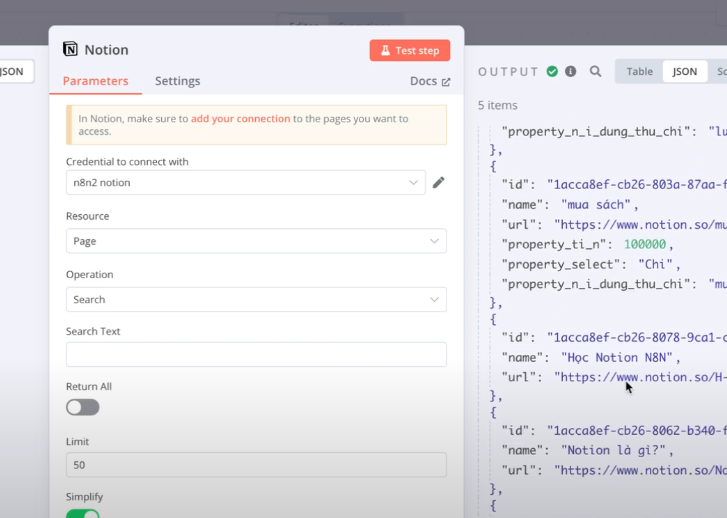Click the green output success checkmark
This screenshot has width=727, height=518.
pyautogui.click(x=552, y=71)
